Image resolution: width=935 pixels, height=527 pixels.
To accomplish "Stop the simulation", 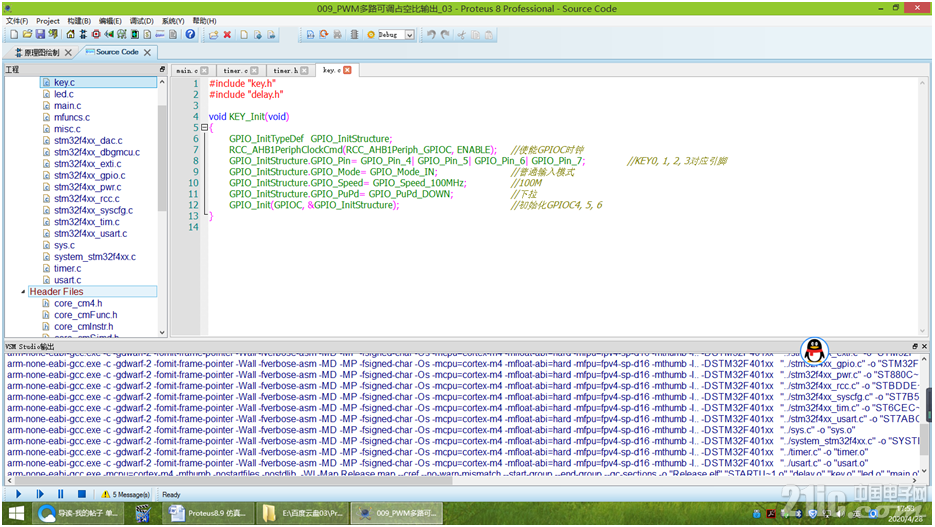I will 82,494.
